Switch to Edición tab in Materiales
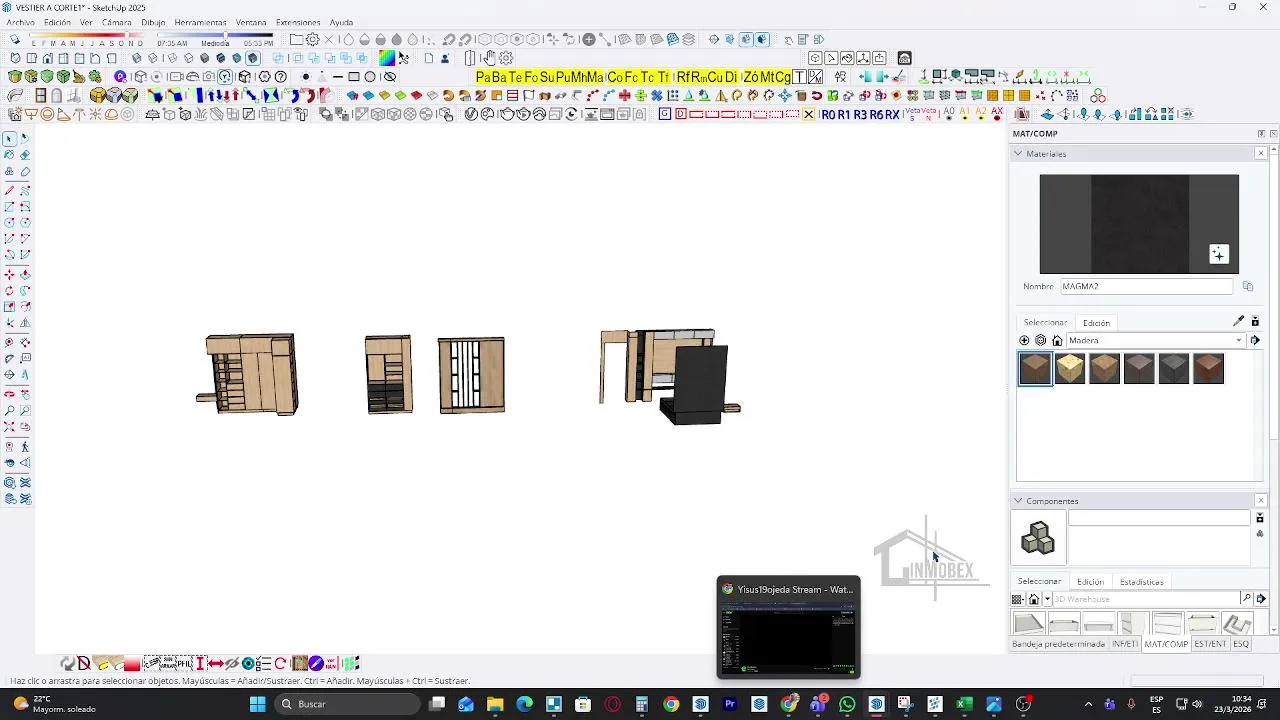Image resolution: width=1280 pixels, height=720 pixels. [1096, 323]
